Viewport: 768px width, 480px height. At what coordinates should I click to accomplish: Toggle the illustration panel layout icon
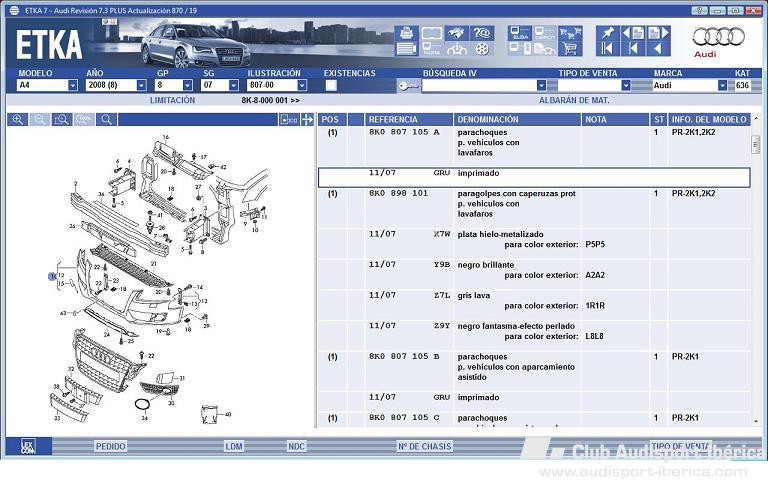(289, 120)
